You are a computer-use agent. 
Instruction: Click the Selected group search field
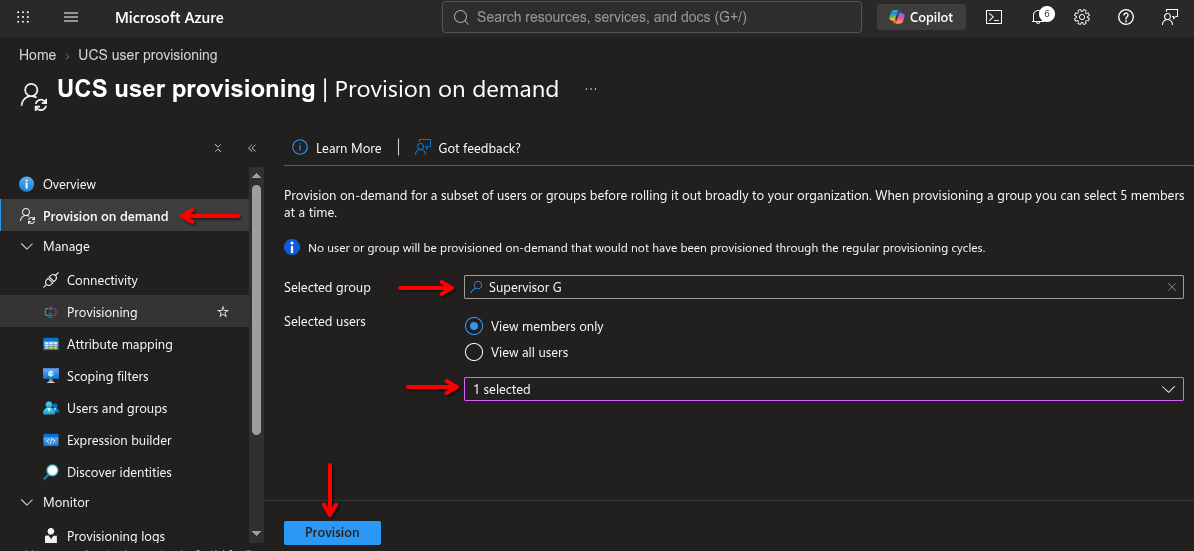(824, 287)
